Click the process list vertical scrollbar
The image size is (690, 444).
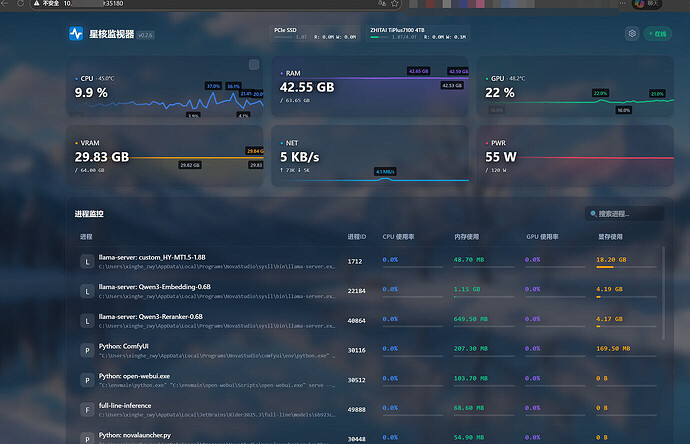coord(663,293)
